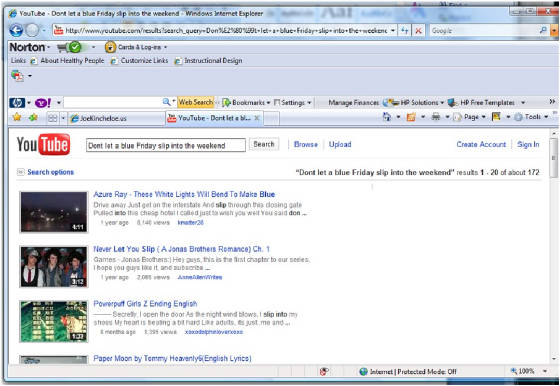Click the browser Forward arrow button
The height and width of the screenshot is (386, 560).
[32, 30]
